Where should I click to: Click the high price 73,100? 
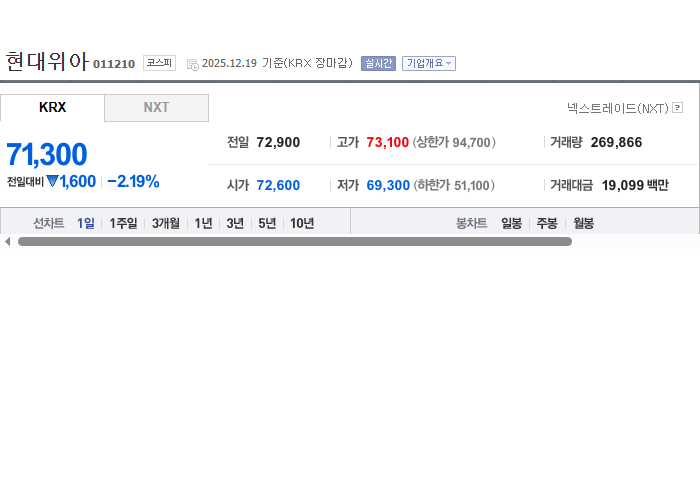[x=388, y=142]
